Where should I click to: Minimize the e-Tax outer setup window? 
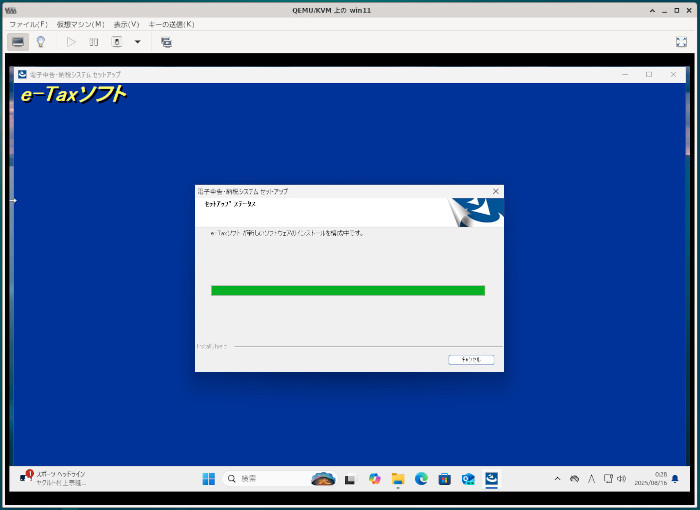tap(625, 75)
